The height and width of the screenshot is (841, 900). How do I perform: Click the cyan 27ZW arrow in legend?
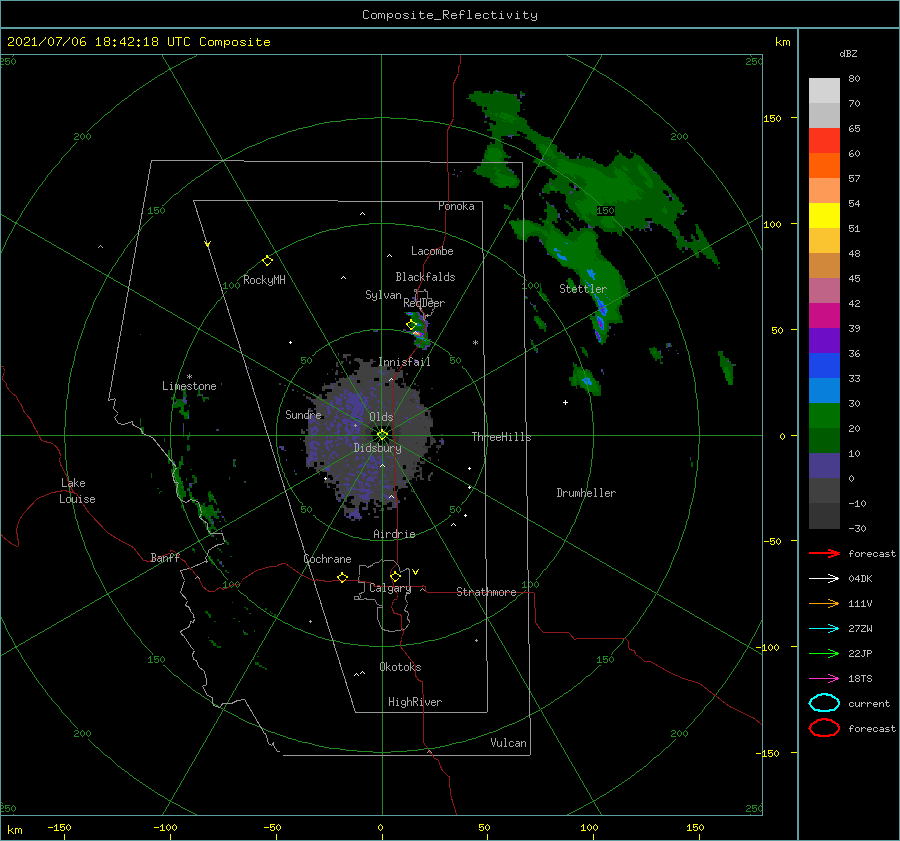[824, 629]
